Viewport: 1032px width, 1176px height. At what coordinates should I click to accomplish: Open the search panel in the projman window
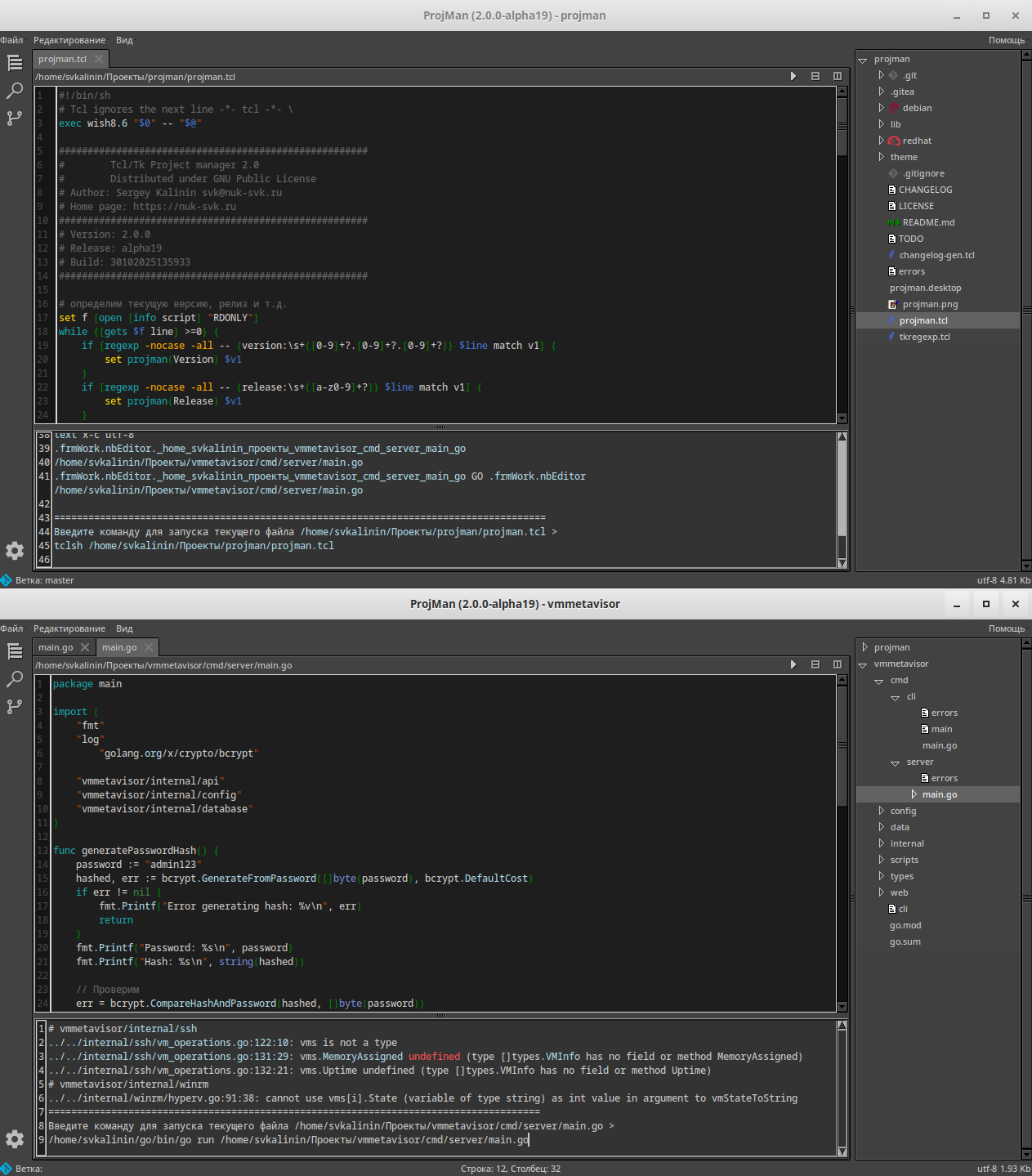[x=14, y=91]
